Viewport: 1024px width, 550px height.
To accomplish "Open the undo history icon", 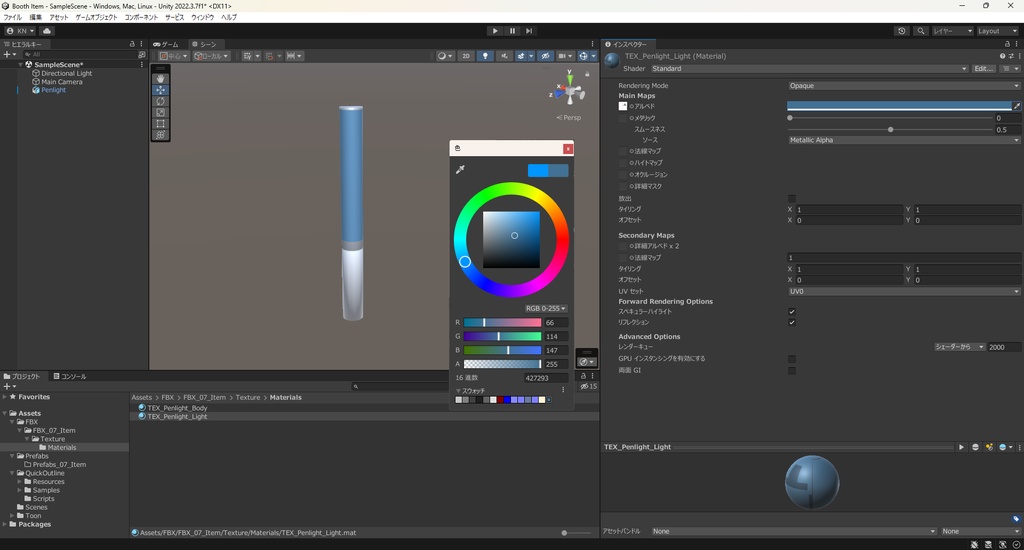I will coord(902,31).
